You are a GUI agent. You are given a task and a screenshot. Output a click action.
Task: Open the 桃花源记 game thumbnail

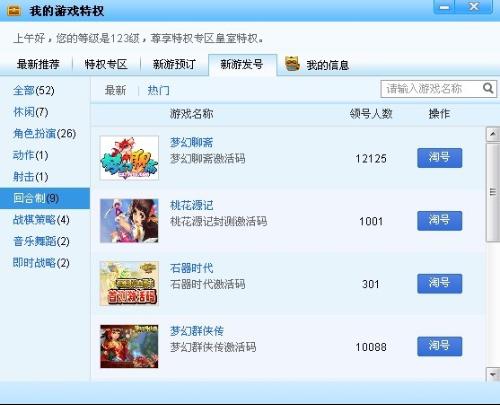[129, 221]
